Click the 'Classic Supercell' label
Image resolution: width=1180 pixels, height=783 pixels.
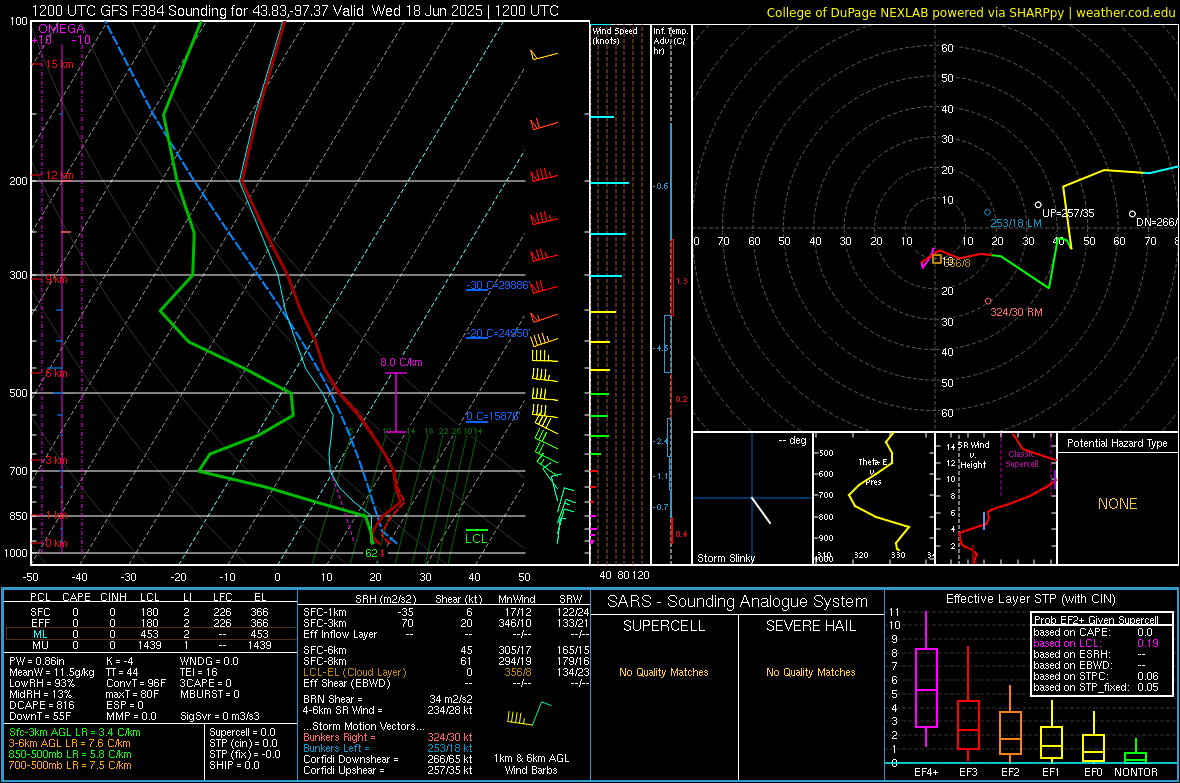coord(1021,459)
